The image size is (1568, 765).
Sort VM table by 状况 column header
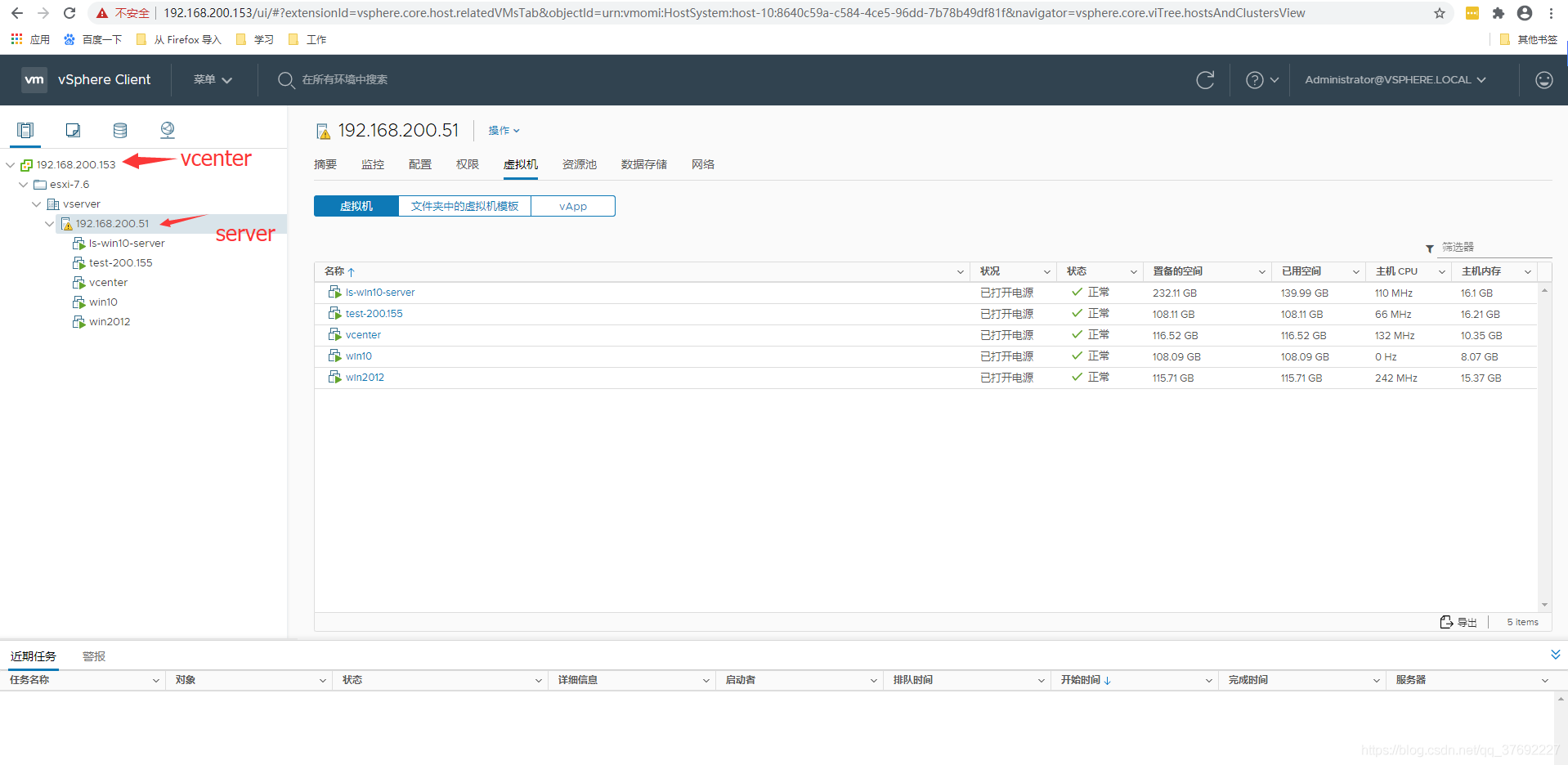click(990, 271)
